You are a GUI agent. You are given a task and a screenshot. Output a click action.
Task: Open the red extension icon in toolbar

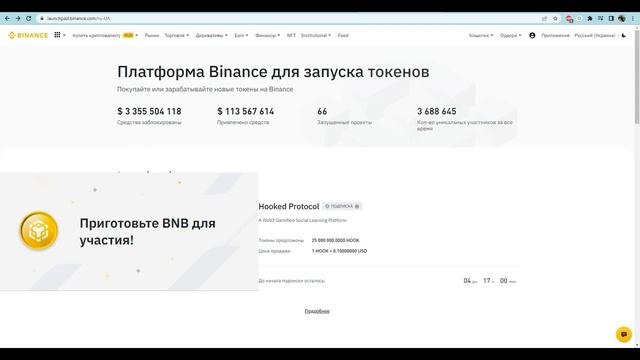[569, 18]
